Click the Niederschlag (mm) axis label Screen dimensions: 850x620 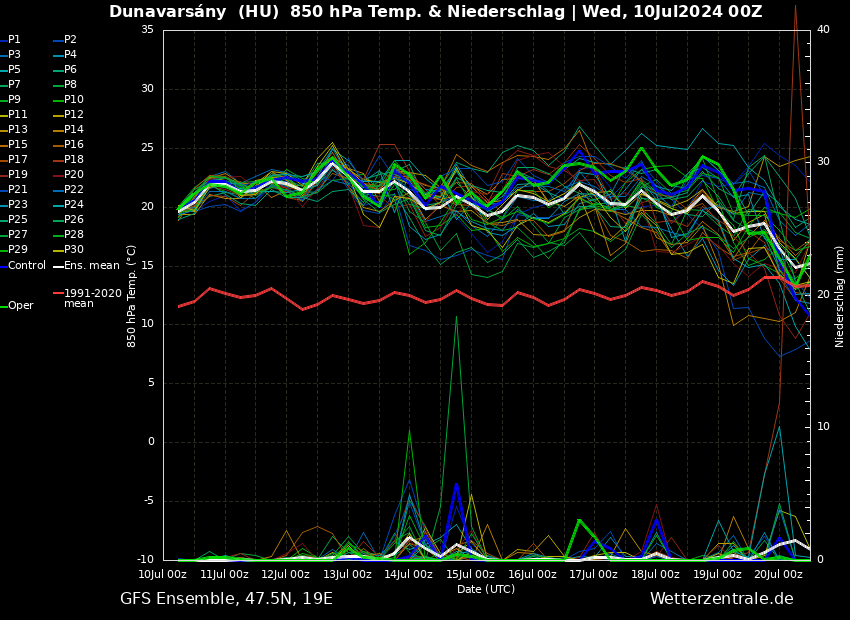coord(840,296)
